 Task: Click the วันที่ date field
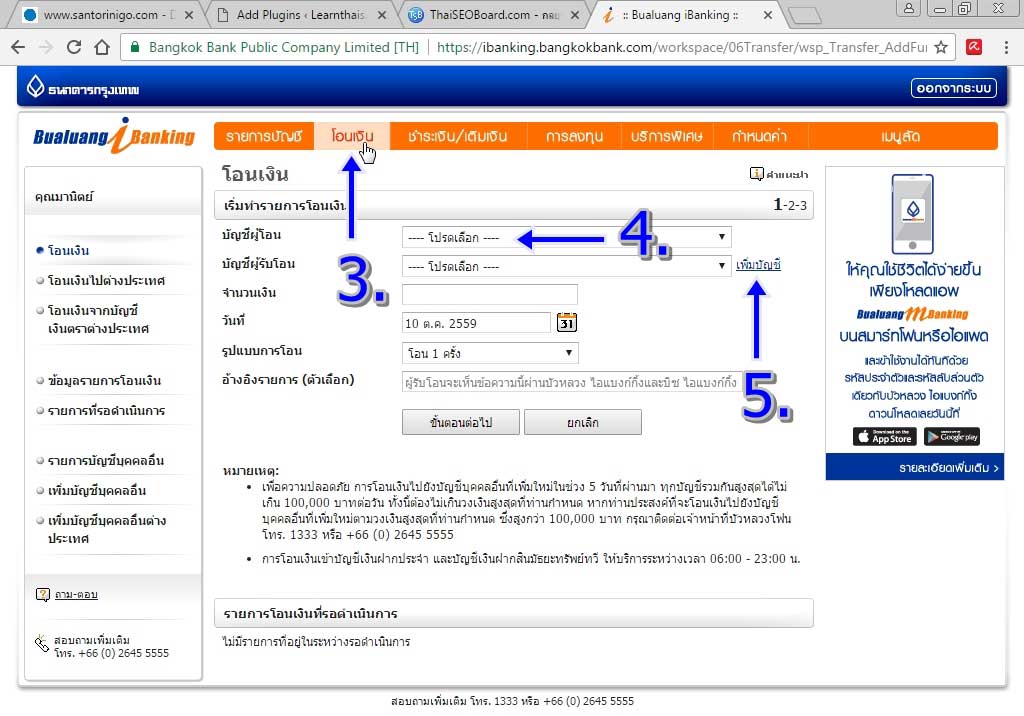(477, 323)
